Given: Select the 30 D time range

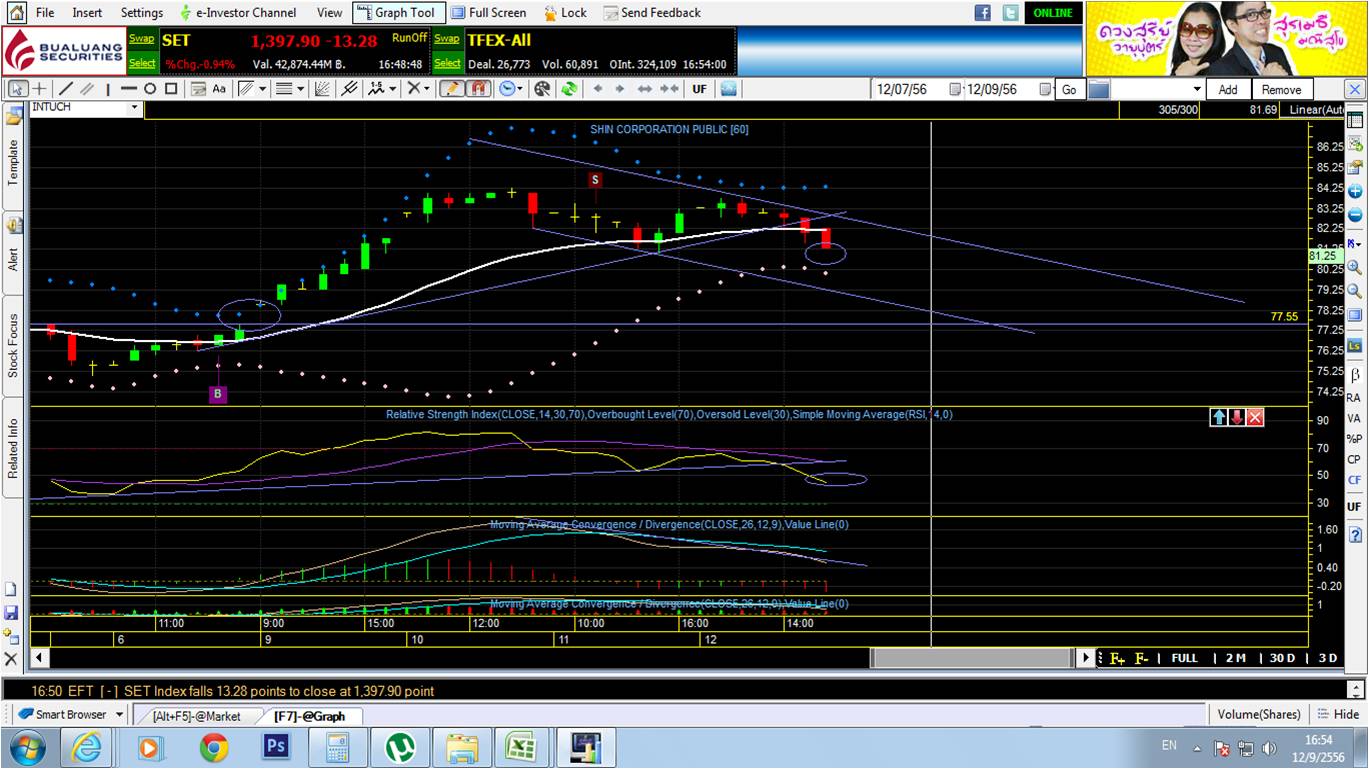Looking at the screenshot, I should [1282, 658].
